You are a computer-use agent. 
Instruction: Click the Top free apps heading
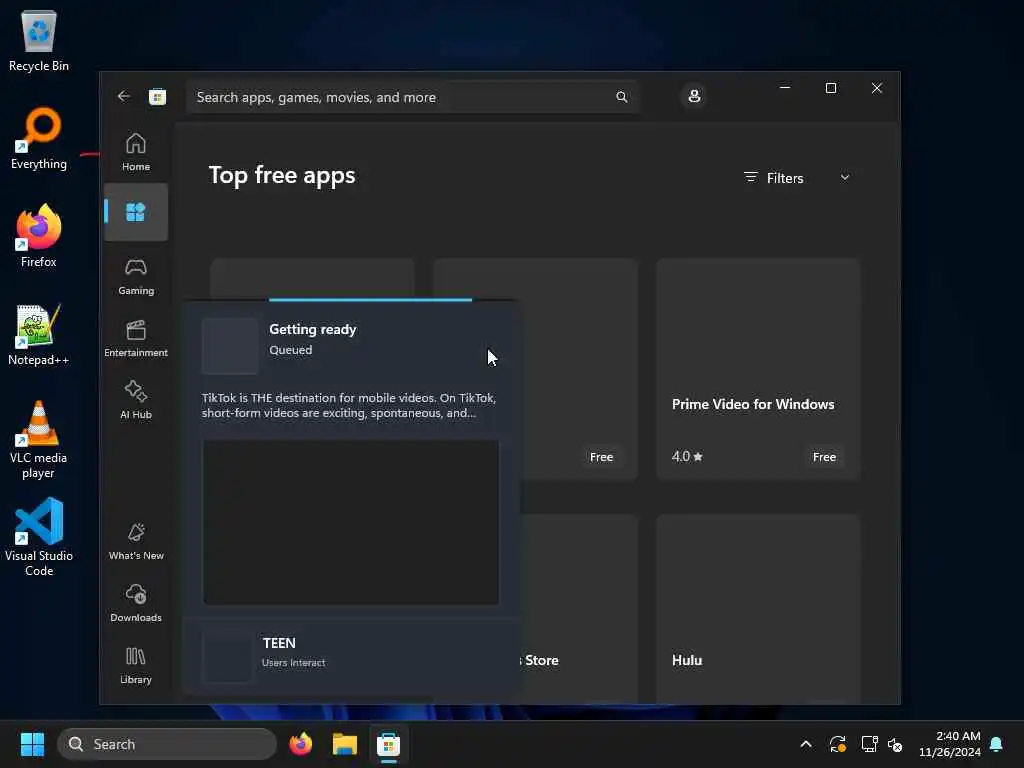click(282, 176)
